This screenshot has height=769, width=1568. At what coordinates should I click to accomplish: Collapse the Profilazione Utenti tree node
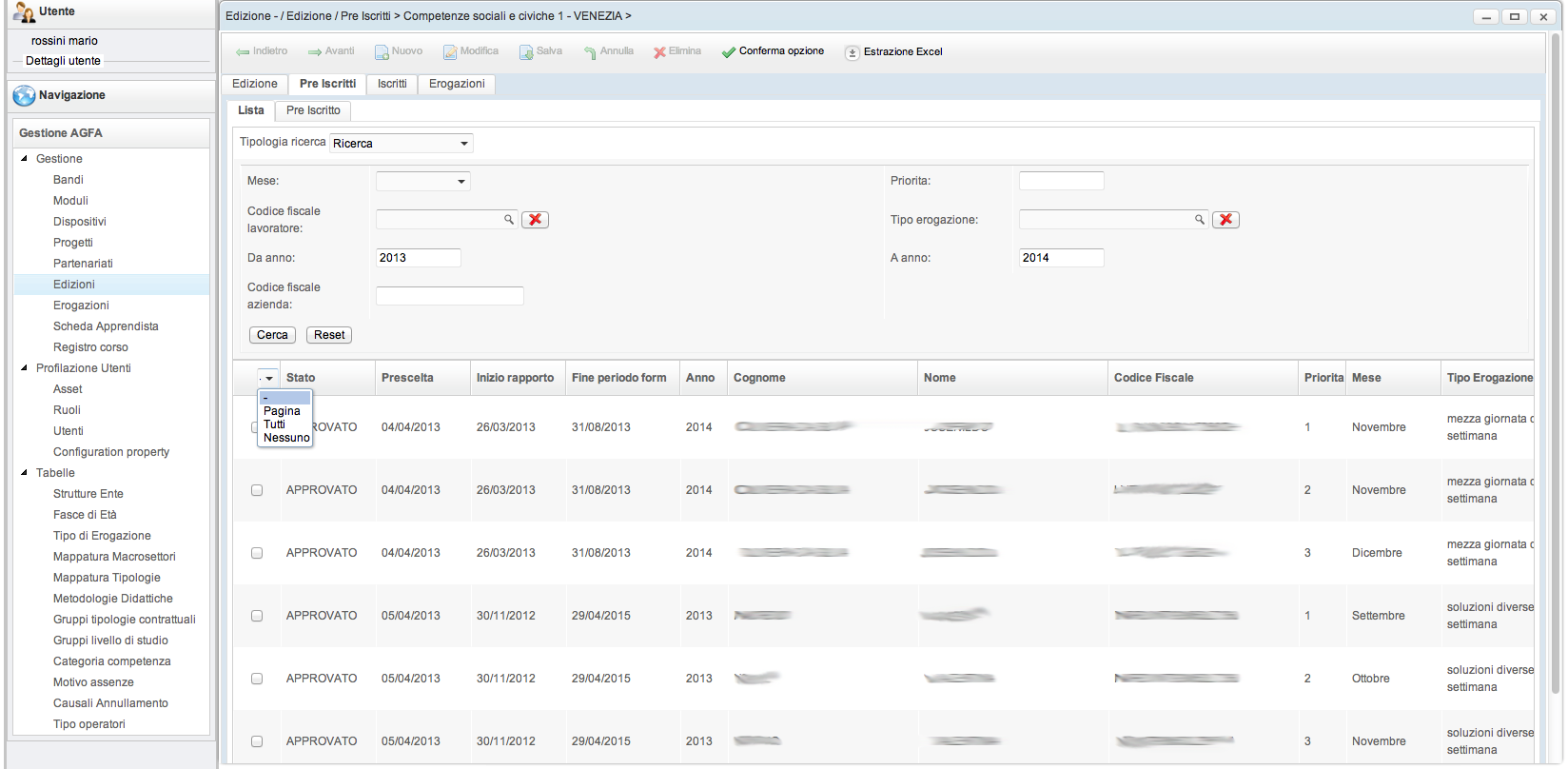[24, 368]
